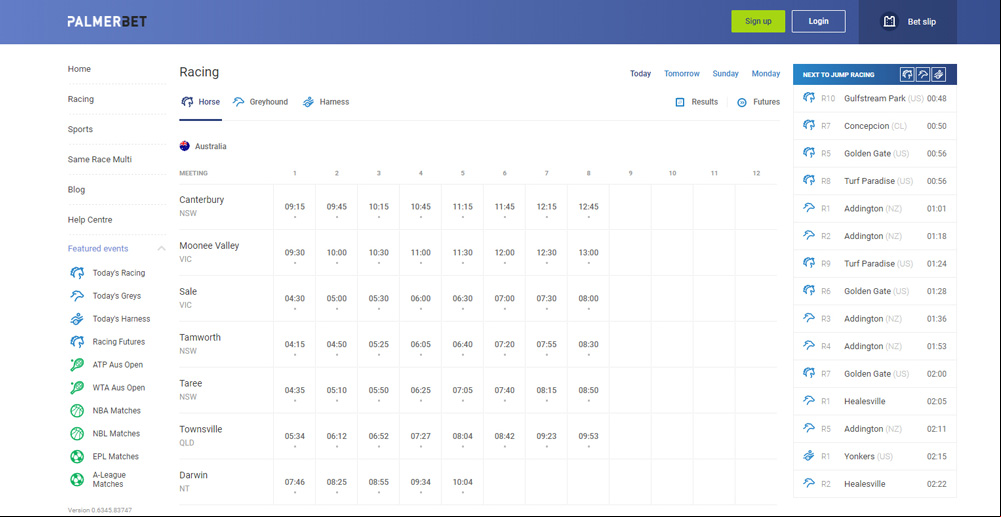Click NBA Matches basketball icon

click(77, 410)
